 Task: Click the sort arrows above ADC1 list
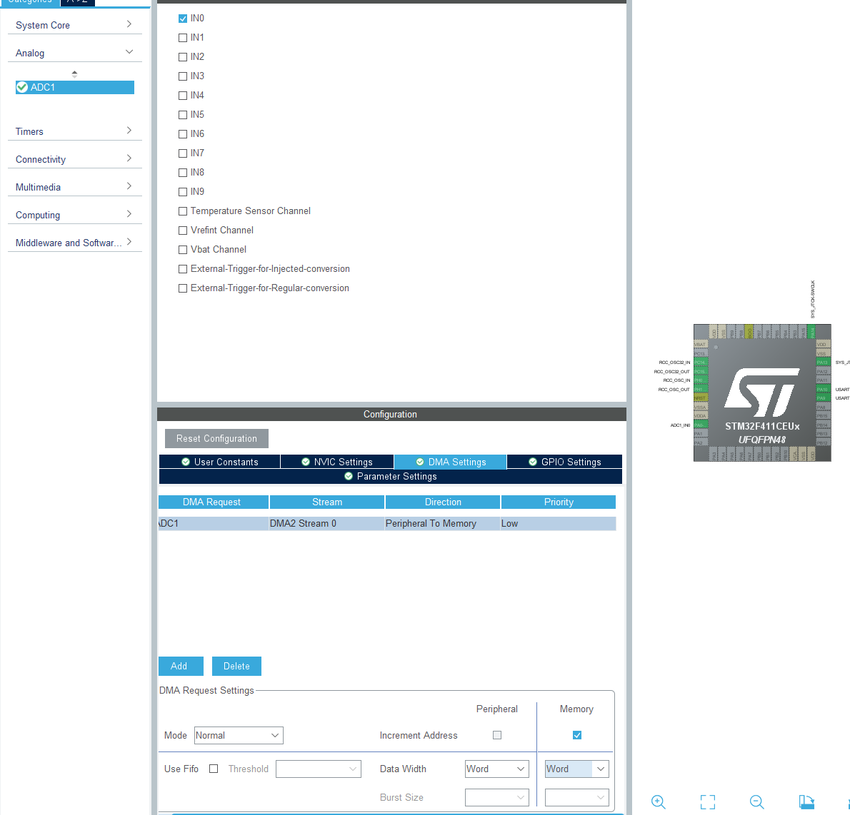(x=74, y=74)
